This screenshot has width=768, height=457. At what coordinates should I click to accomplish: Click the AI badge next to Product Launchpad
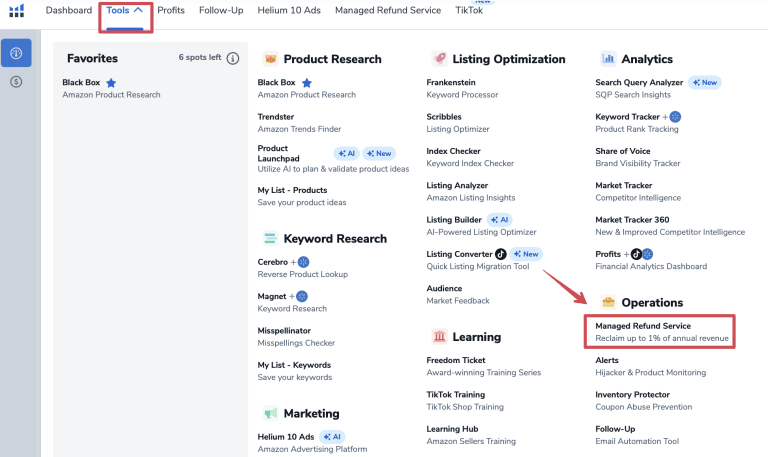[x=347, y=153]
